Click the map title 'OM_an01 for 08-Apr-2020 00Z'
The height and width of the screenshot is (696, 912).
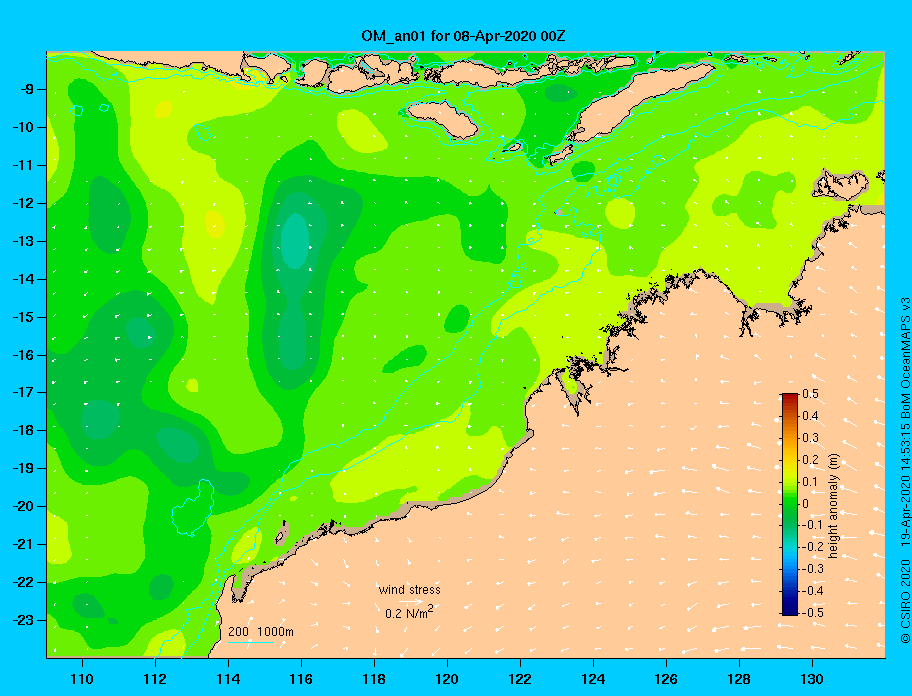coord(463,36)
